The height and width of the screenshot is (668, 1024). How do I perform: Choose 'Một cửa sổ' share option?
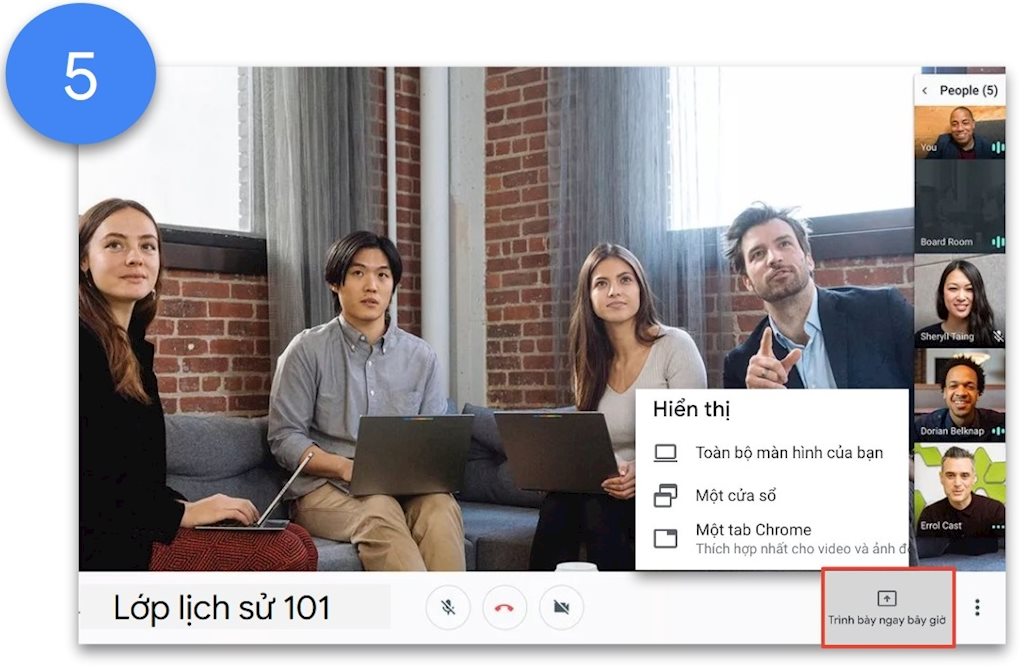[736, 495]
